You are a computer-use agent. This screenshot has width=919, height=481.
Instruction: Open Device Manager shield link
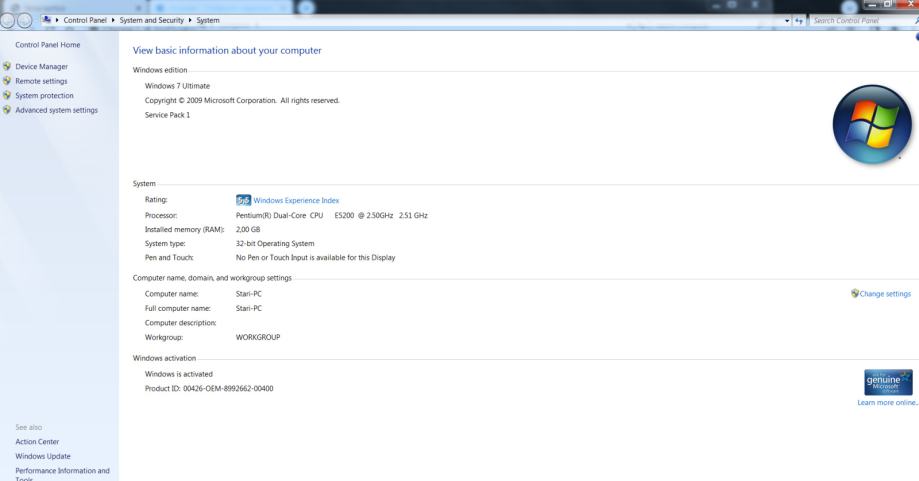click(41, 67)
